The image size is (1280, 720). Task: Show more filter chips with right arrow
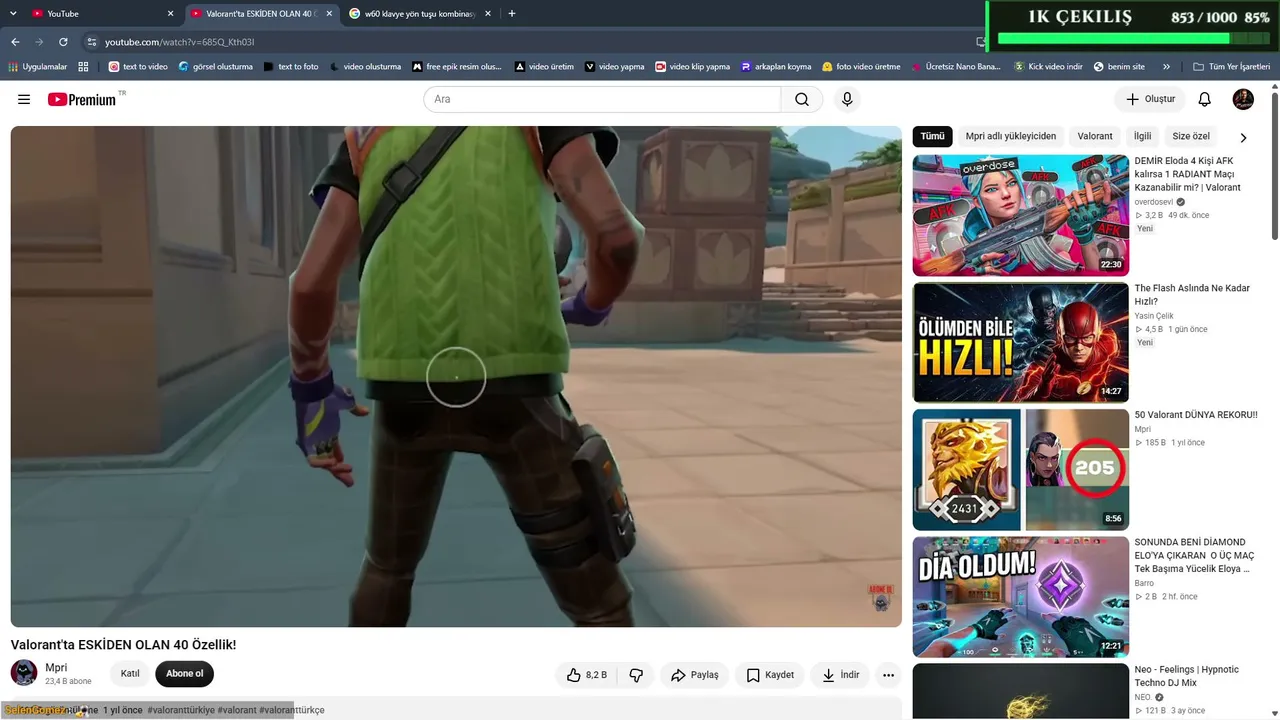[x=1243, y=137]
